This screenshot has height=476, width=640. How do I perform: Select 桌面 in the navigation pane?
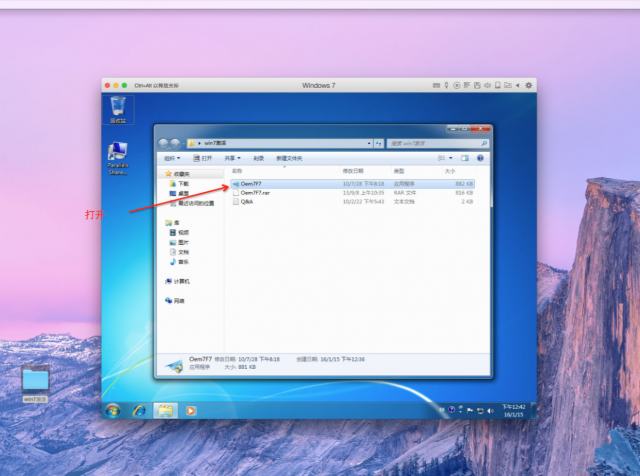coord(179,194)
